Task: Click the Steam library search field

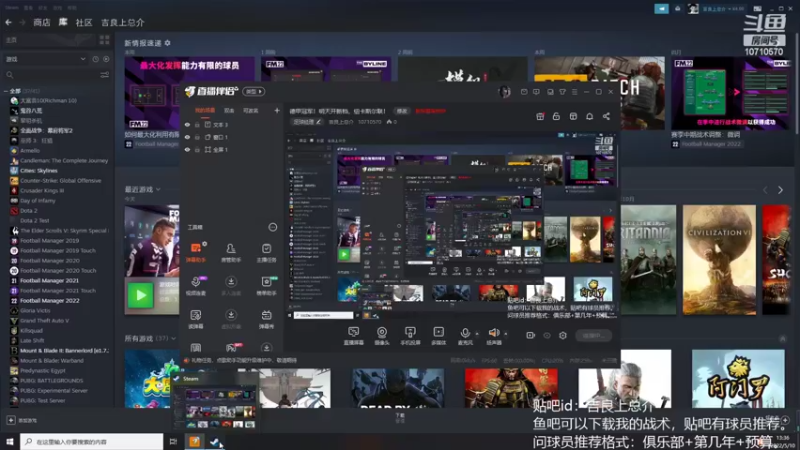Action: pos(51,75)
